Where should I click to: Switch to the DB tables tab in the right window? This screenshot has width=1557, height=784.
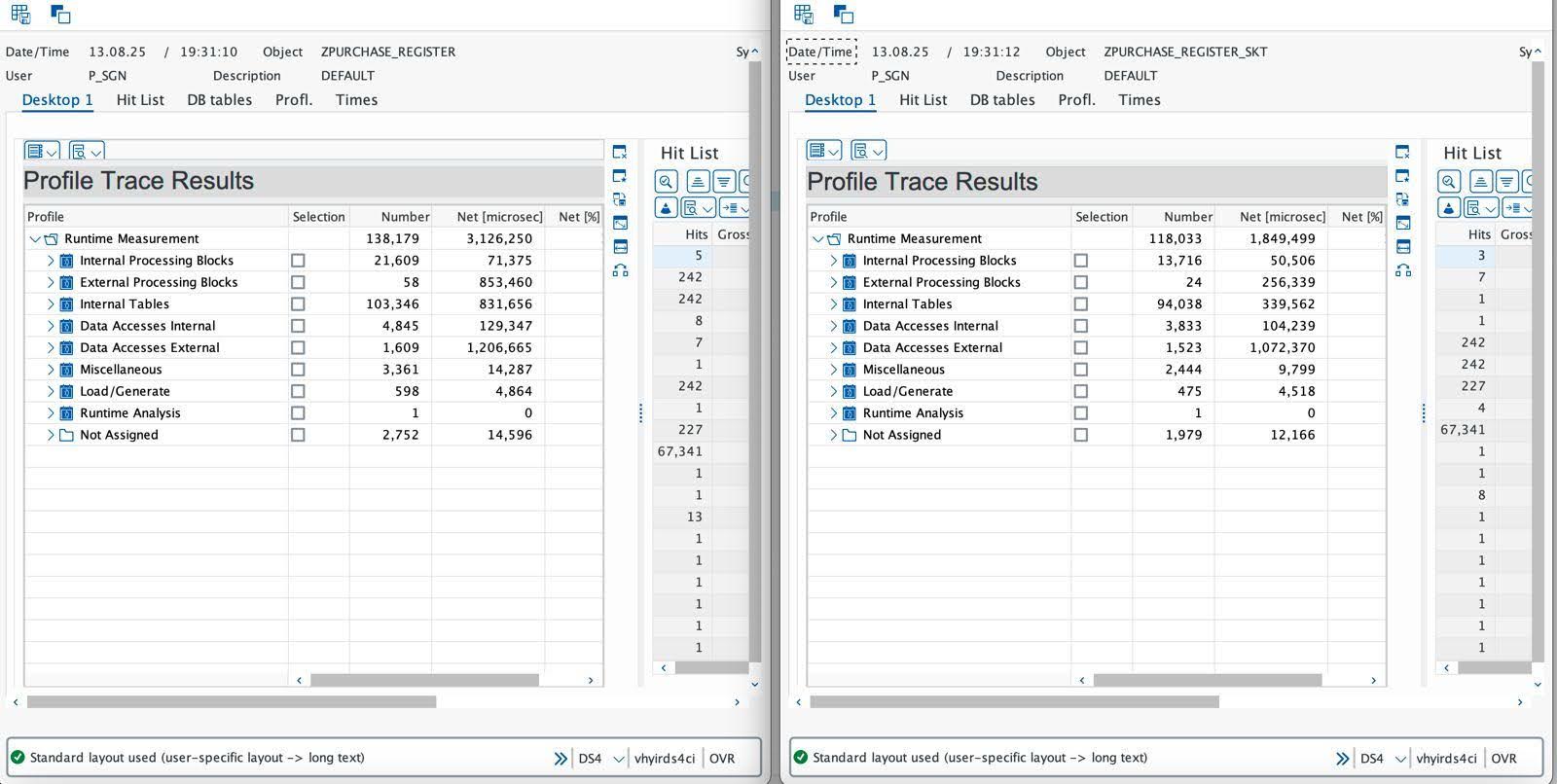tap(1002, 99)
